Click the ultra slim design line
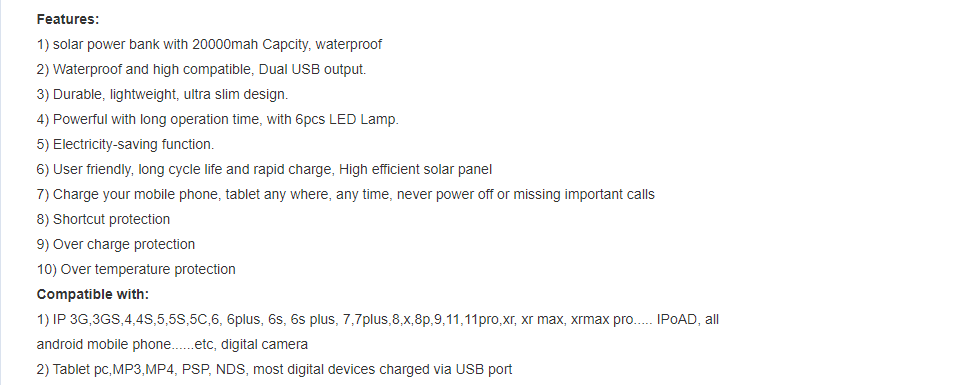 (x=162, y=94)
